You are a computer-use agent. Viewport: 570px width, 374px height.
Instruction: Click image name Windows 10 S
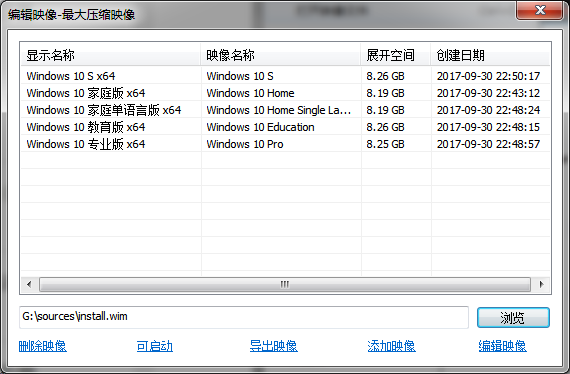[240, 76]
